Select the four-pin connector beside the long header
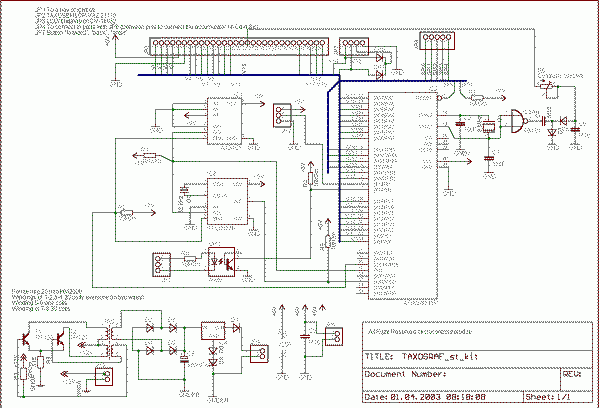The height and width of the screenshot is (408, 600). [354, 46]
